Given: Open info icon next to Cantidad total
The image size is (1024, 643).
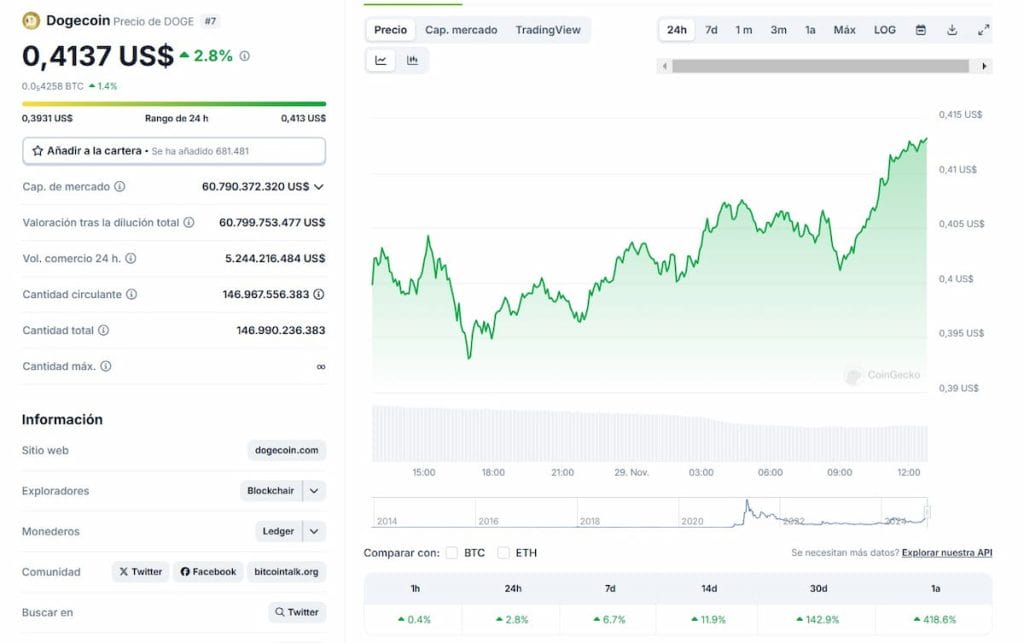Looking at the screenshot, I should [103, 330].
